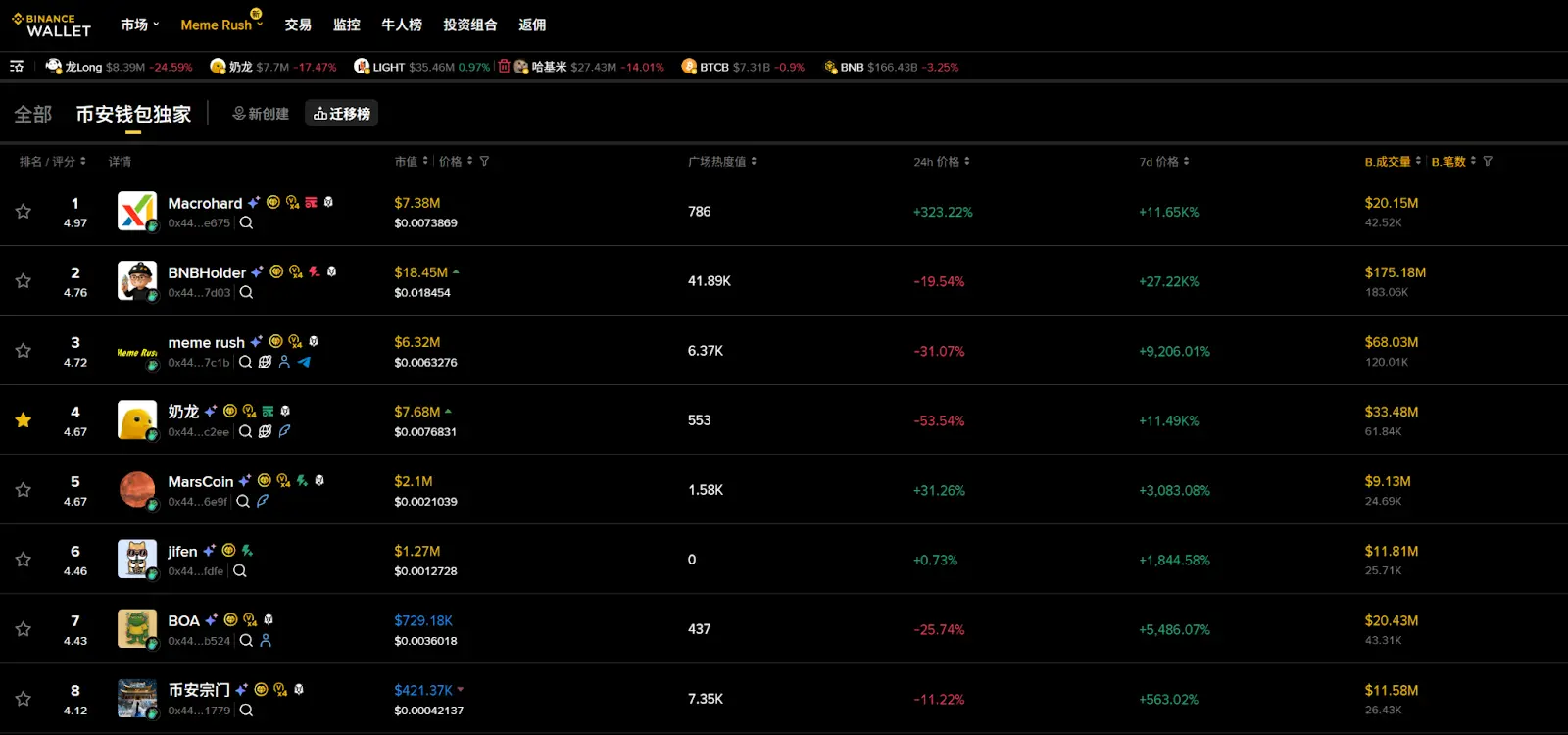This screenshot has height=735, width=1568.
Task: Select the 币安钱包独家 tab
Action: (133, 115)
